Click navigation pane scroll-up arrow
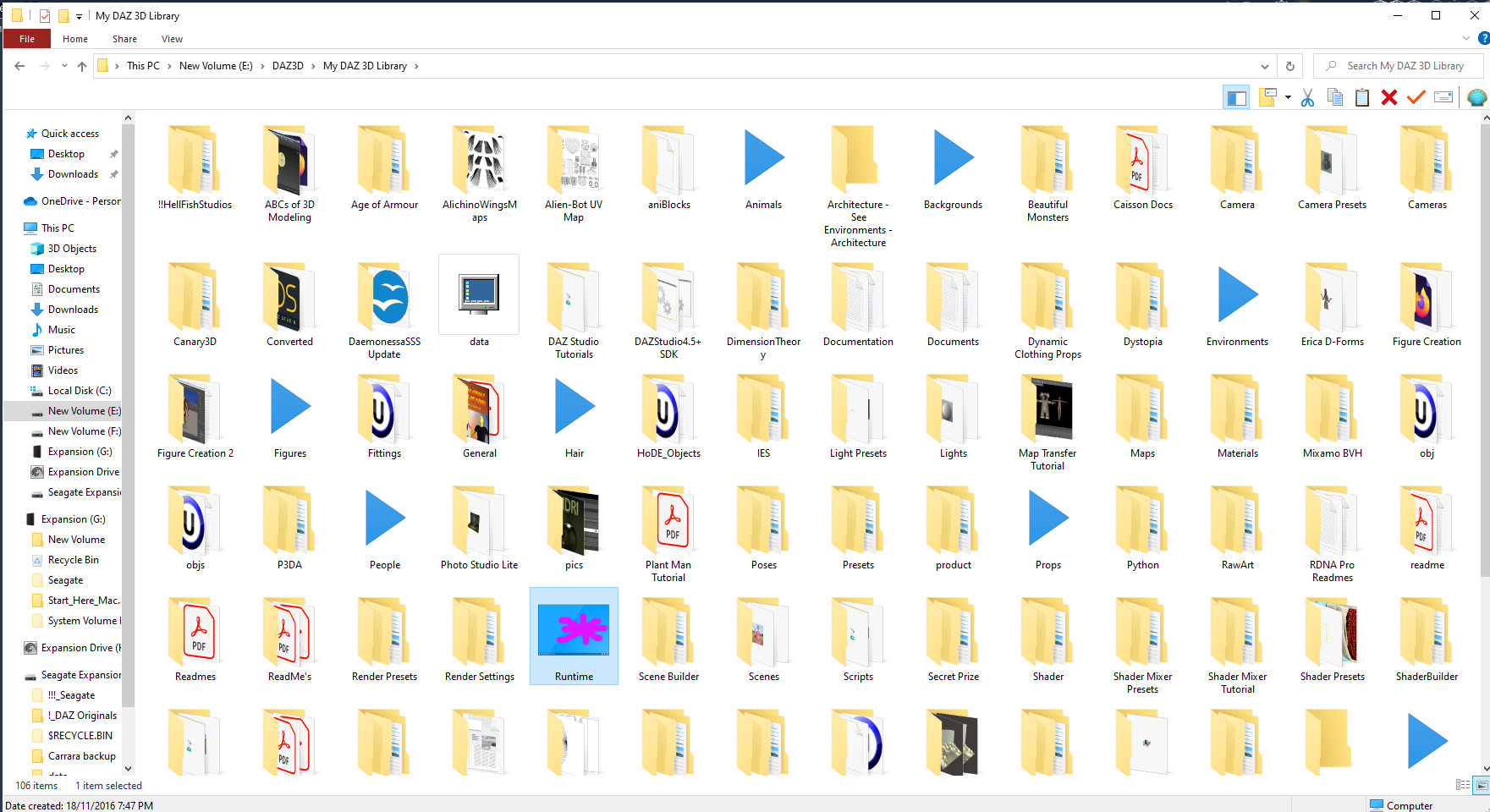The width and height of the screenshot is (1490, 812). click(x=129, y=118)
